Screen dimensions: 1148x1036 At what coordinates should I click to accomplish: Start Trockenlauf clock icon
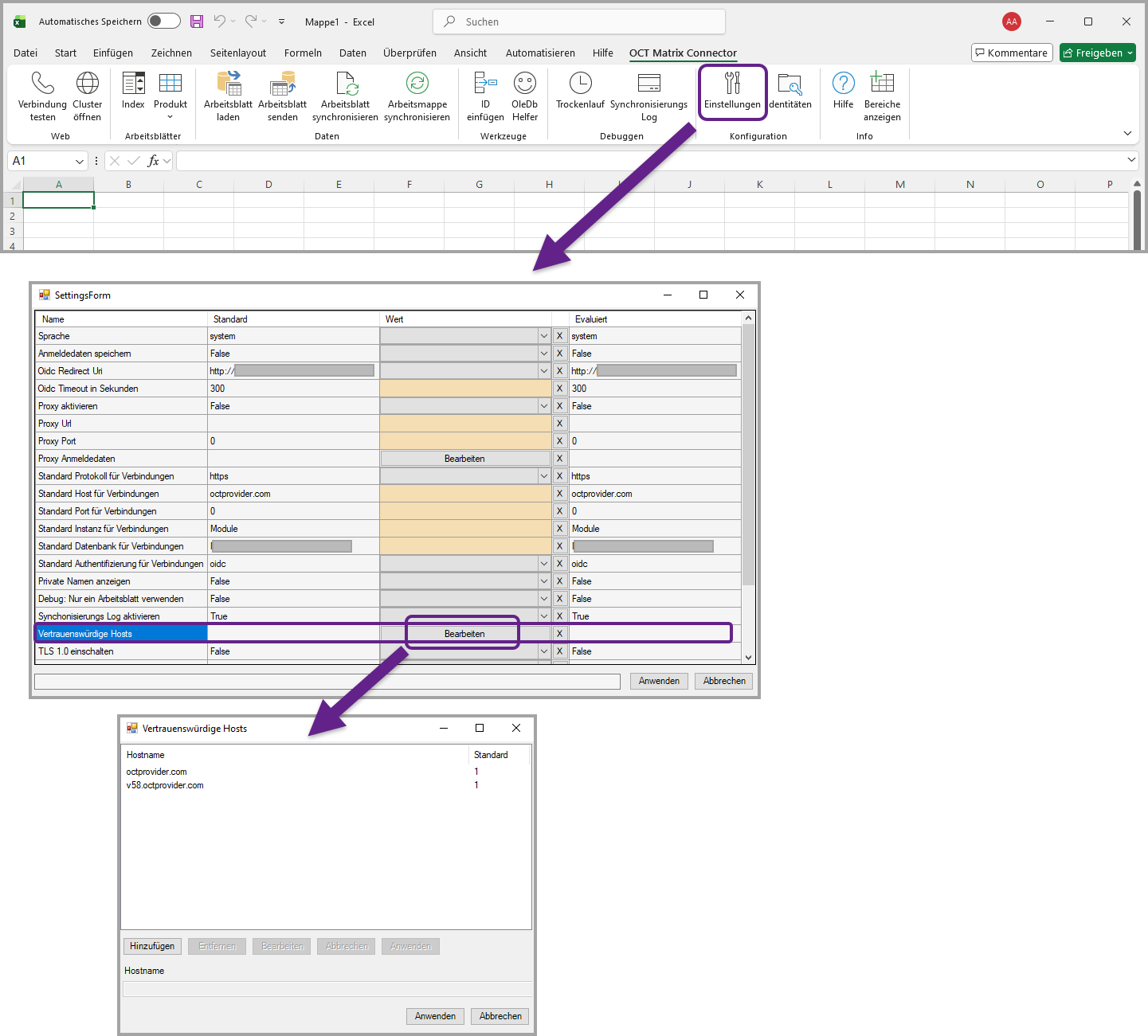tap(580, 83)
